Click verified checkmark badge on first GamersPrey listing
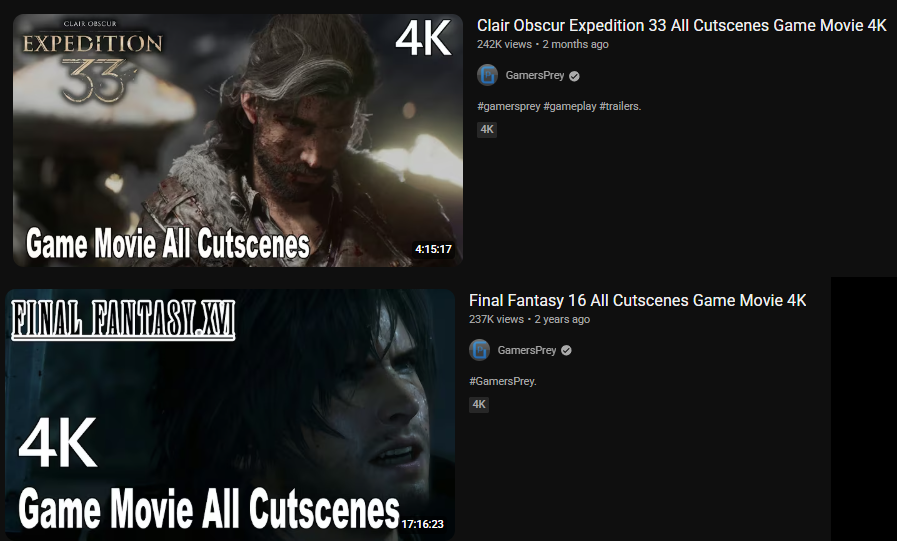Screen dimensions: 897x541 point(574,76)
